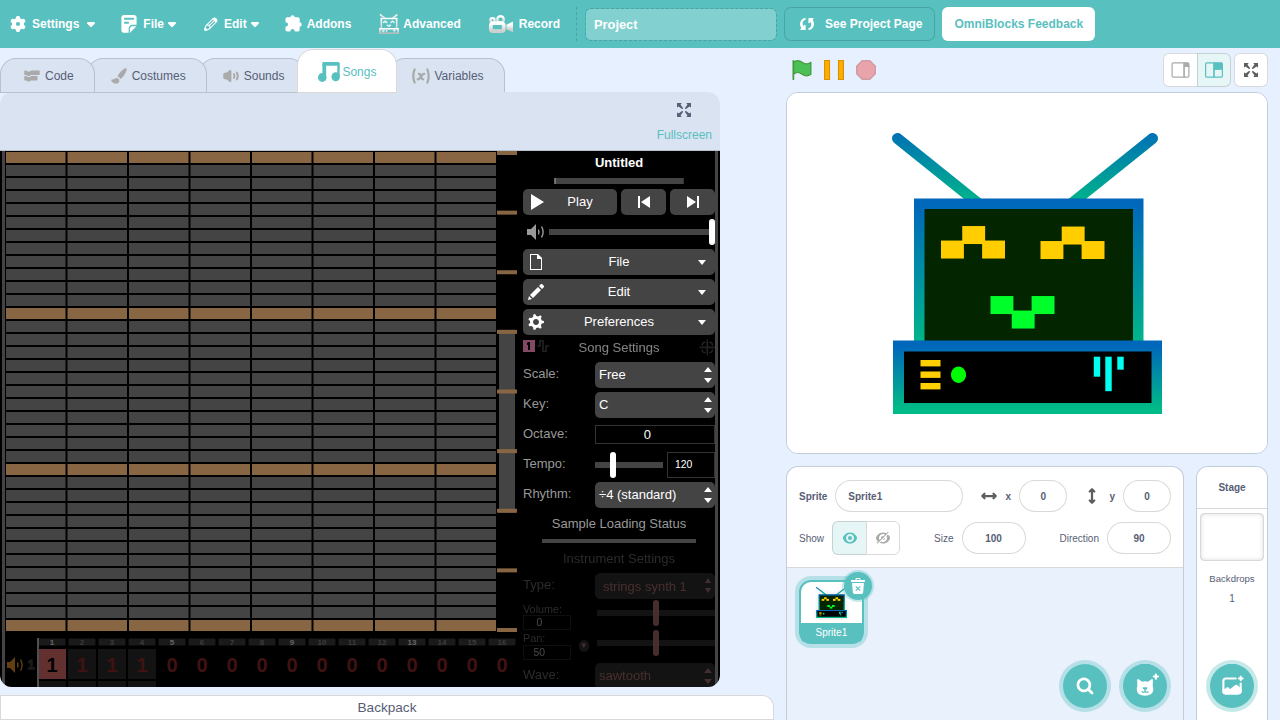Viewport: 1280px width, 720px height.
Task: Select pattern box at bar 16
Action: click(502, 665)
